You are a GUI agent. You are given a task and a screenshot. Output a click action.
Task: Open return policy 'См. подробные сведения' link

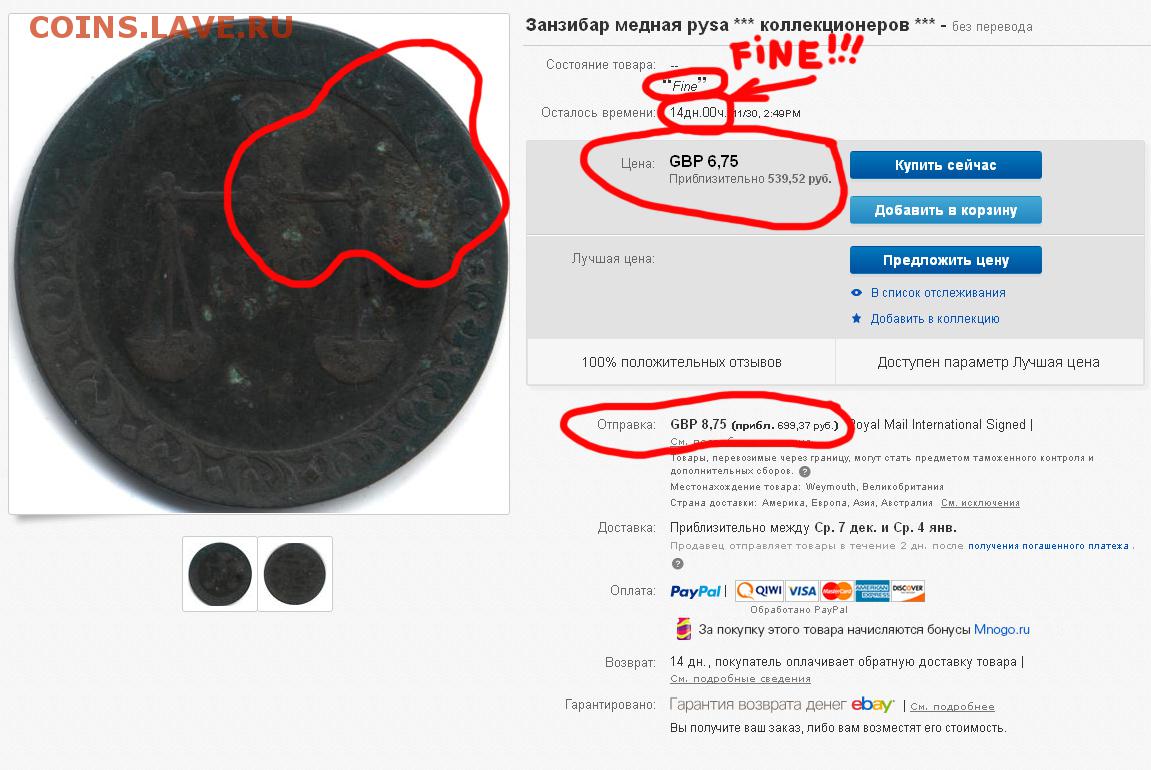pos(740,679)
